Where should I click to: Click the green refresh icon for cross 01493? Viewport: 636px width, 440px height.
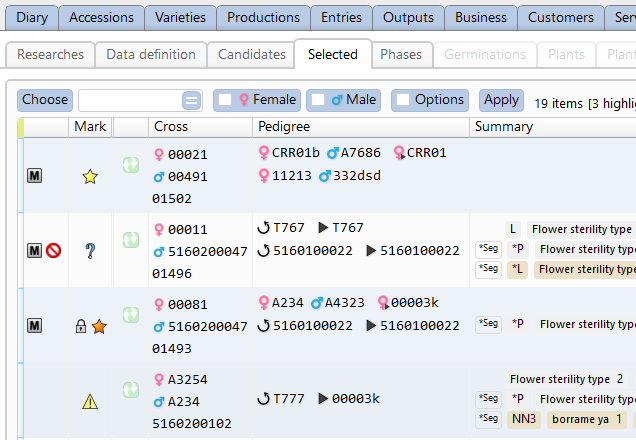tap(130, 315)
